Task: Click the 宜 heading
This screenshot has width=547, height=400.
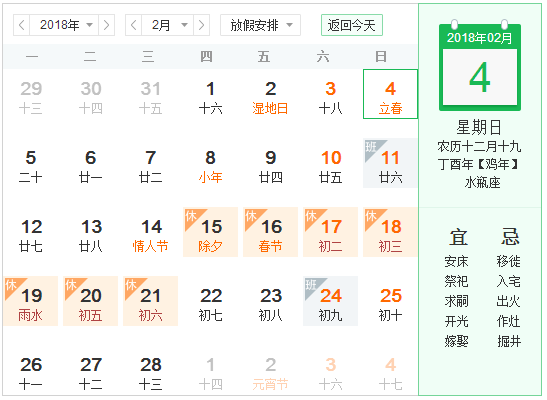Action: (x=458, y=237)
